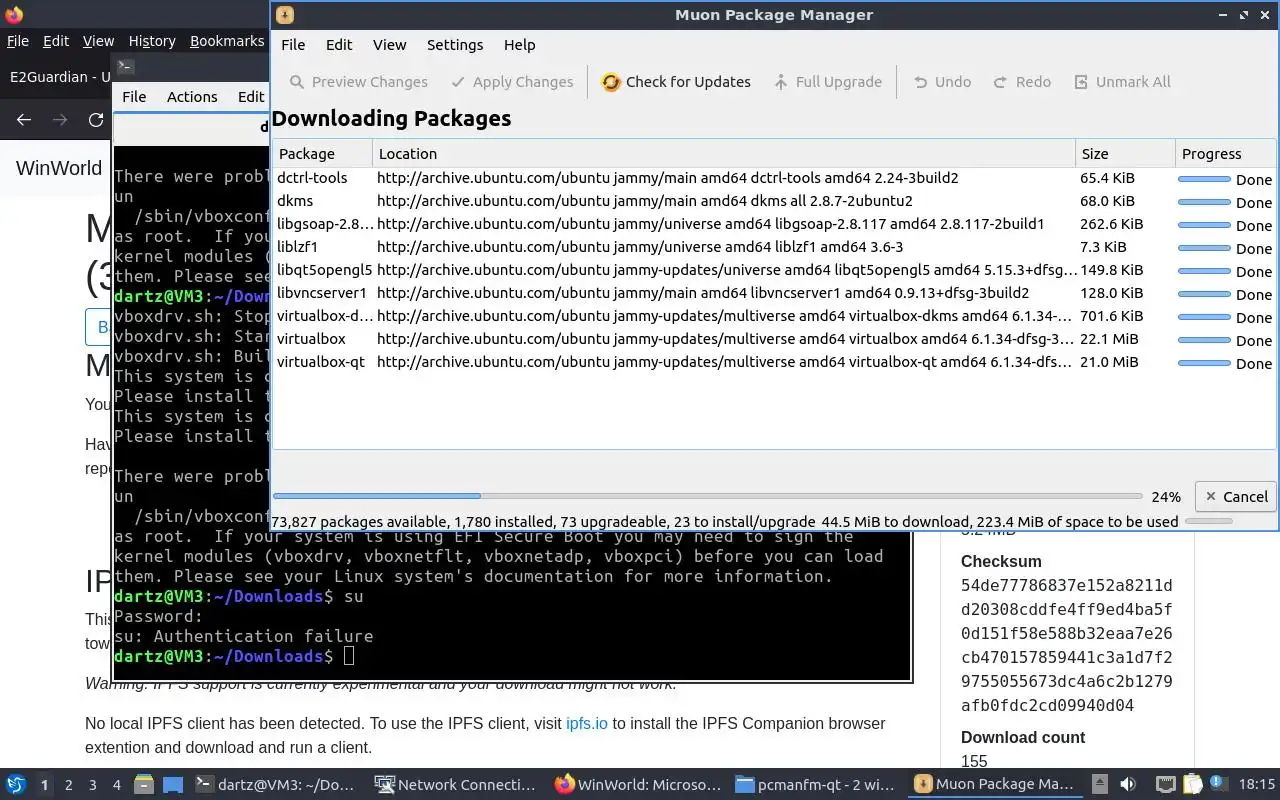Click the Firefox forward arrow
The image size is (1280, 800).
click(60, 120)
